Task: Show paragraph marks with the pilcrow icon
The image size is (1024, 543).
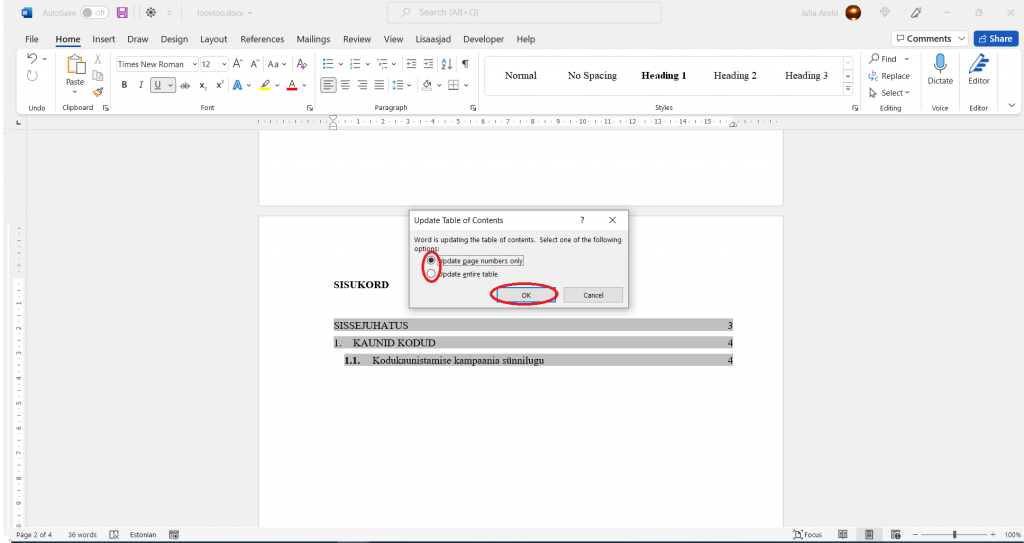Action: [465, 64]
